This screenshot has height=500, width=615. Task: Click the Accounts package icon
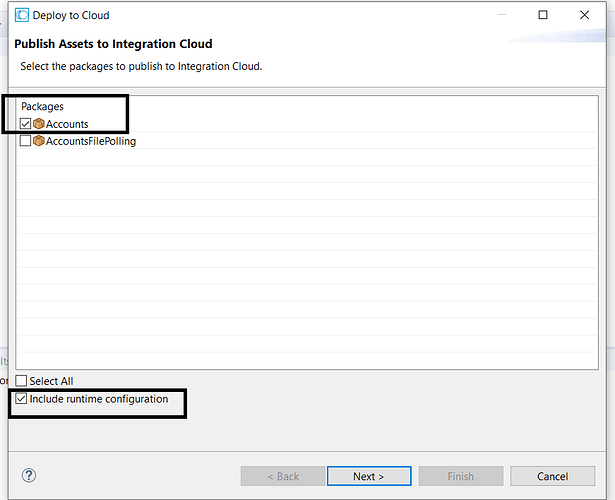coord(38,124)
